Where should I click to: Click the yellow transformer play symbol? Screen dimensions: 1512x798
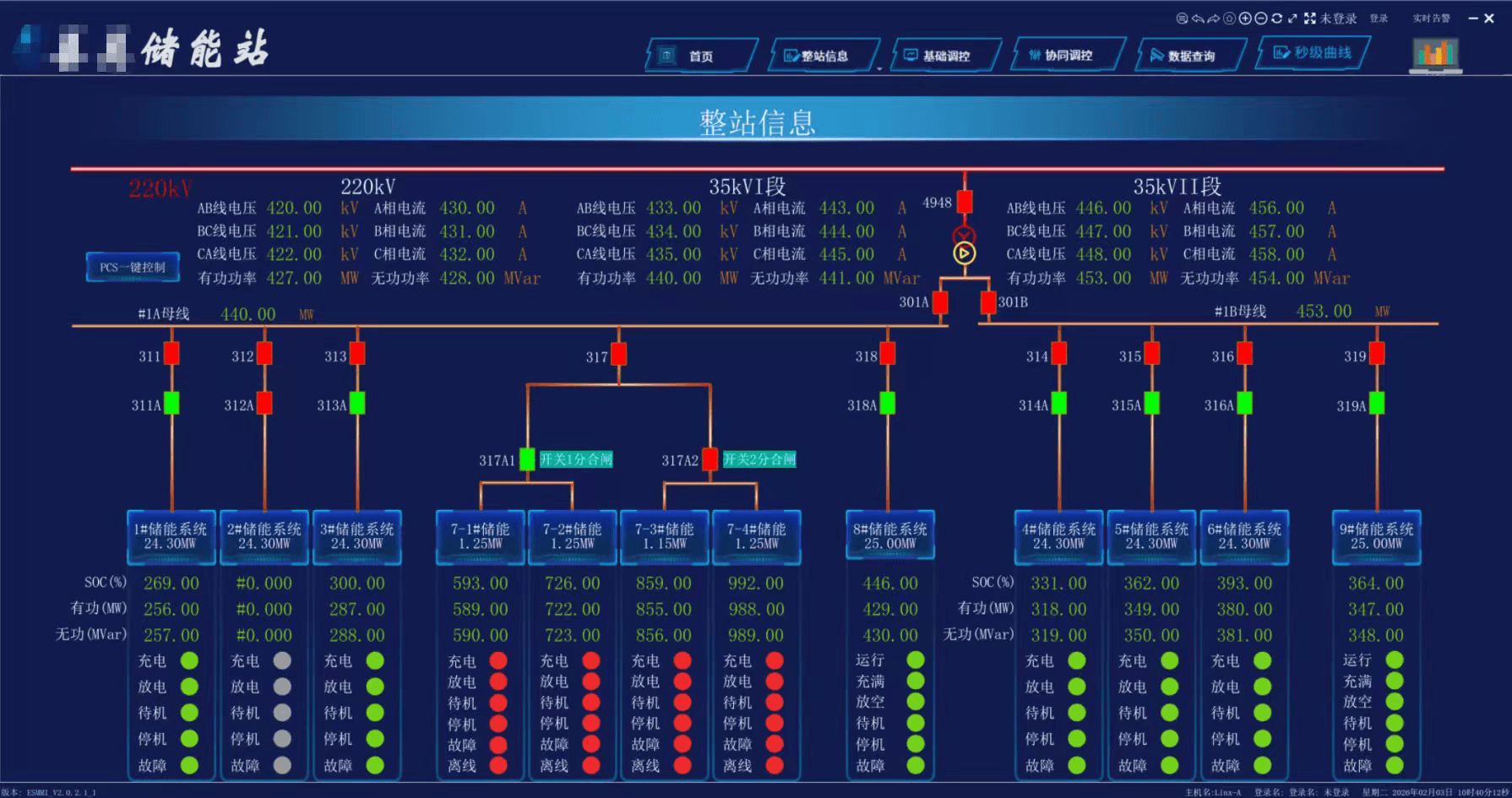coord(964,253)
